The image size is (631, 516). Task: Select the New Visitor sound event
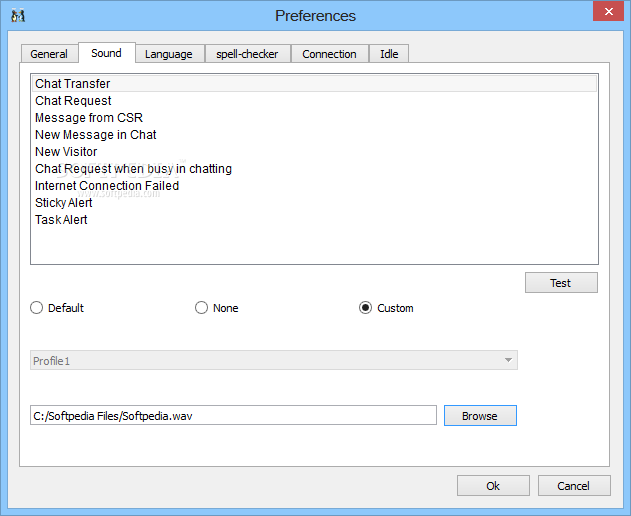314,151
